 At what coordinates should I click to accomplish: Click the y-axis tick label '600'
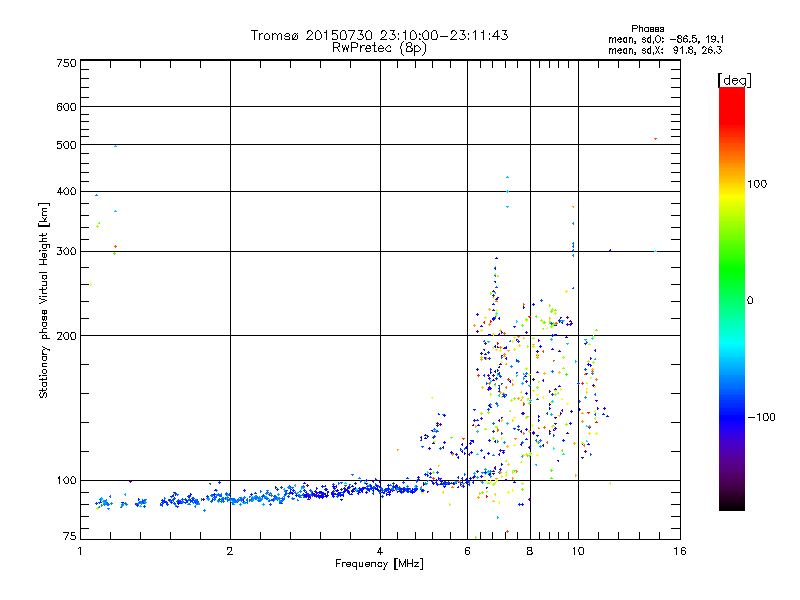click(67, 107)
